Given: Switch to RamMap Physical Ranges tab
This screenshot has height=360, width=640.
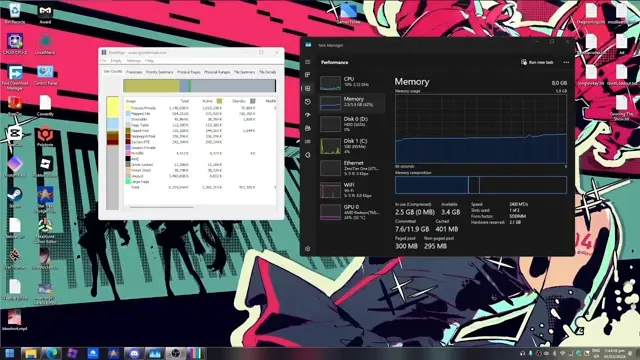Looking at the screenshot, I should 217,72.
